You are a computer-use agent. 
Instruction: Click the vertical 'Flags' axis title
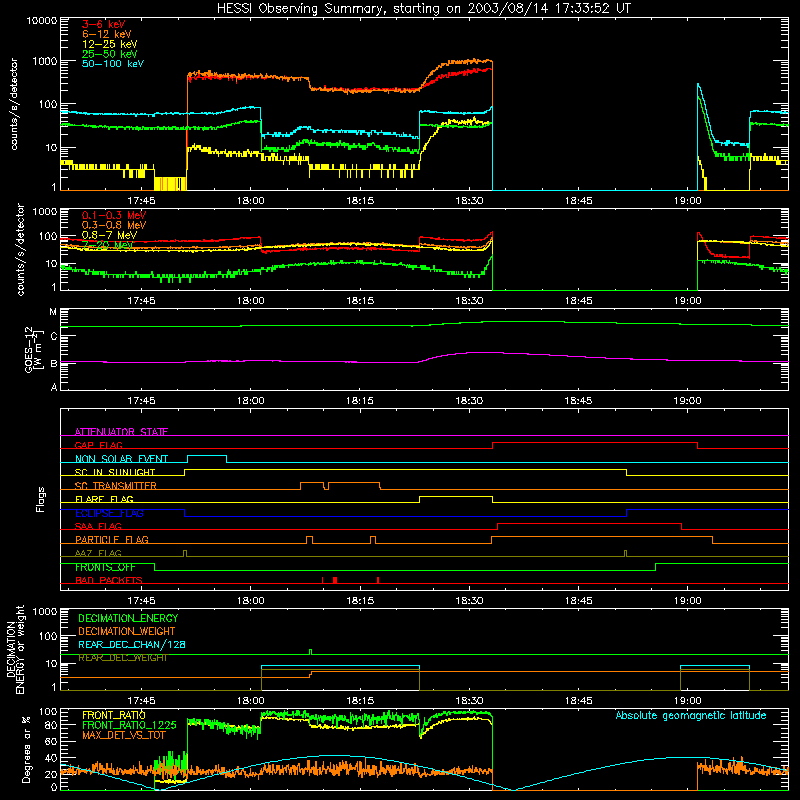40,499
